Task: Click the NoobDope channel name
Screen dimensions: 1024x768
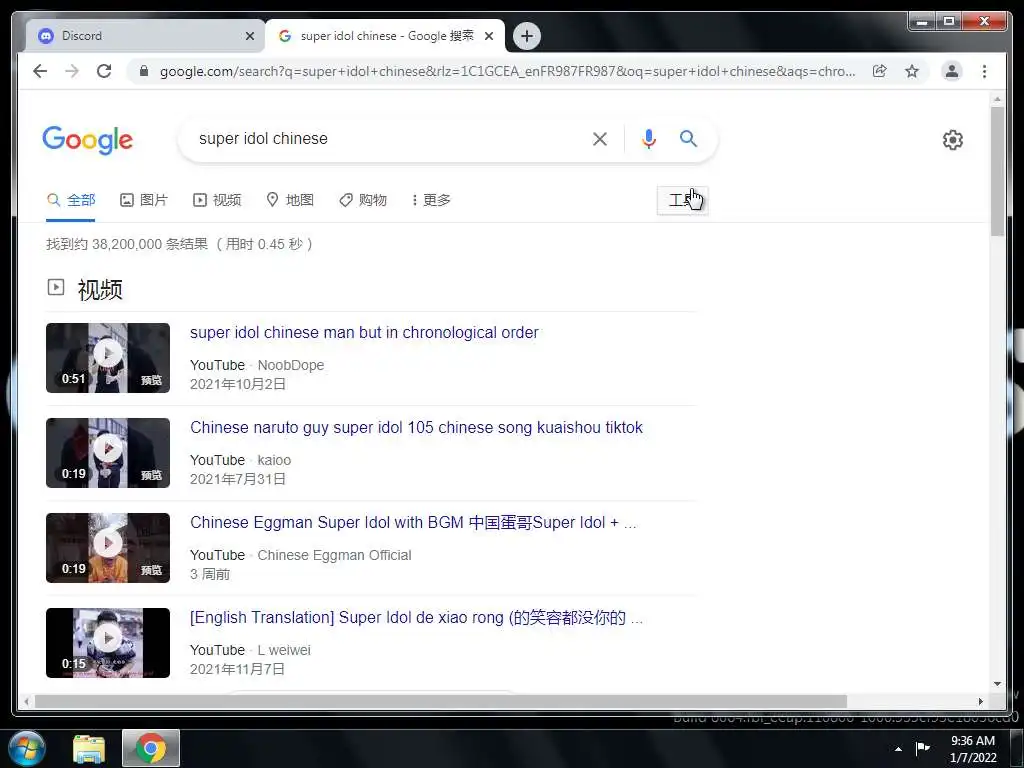Action: [x=291, y=365]
